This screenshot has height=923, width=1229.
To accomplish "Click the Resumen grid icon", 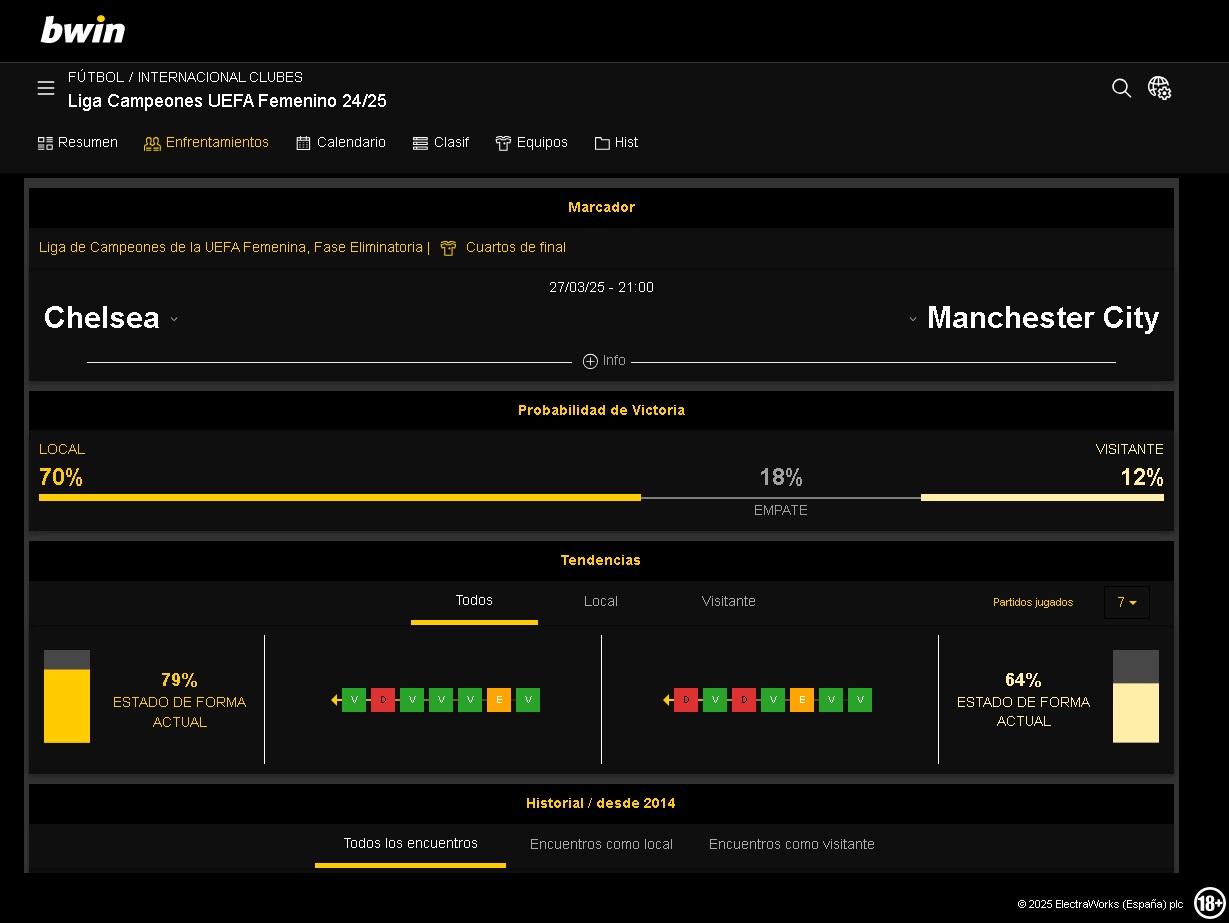I will [x=45, y=143].
